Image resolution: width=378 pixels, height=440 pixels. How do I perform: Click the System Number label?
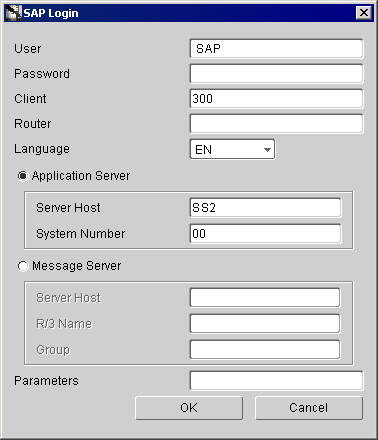point(81,234)
